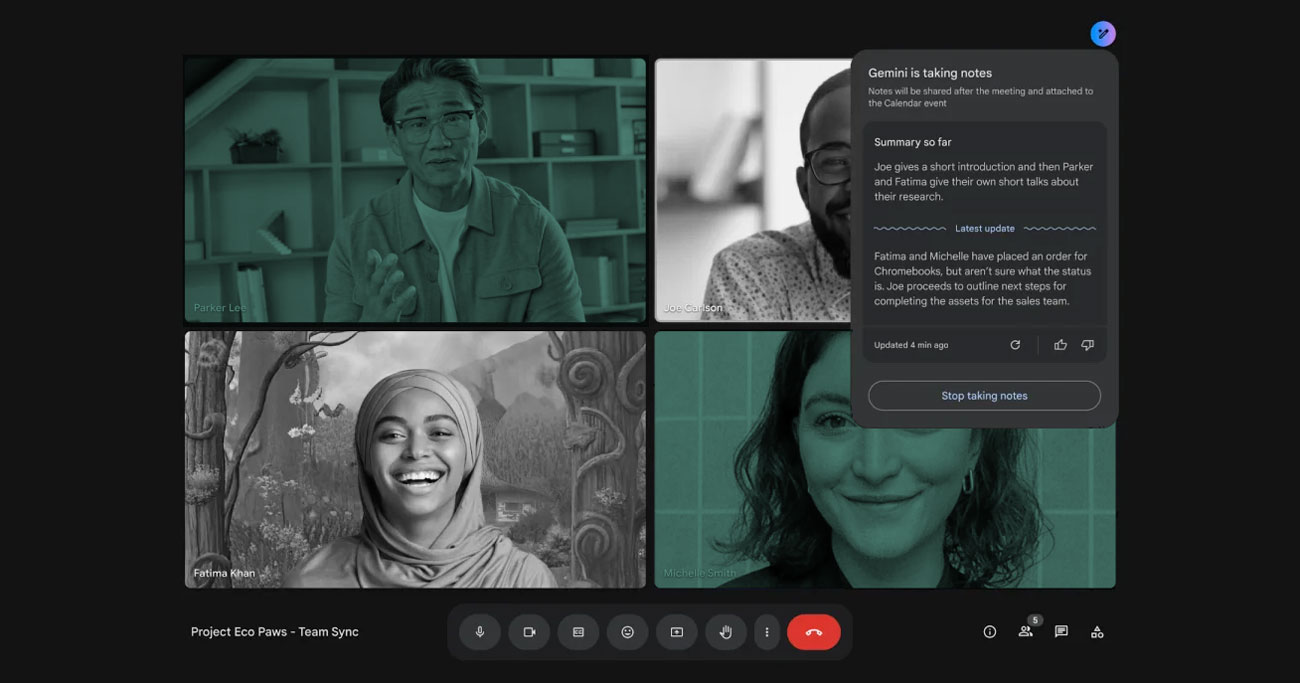Click the 'Summary so far' heading

click(913, 142)
